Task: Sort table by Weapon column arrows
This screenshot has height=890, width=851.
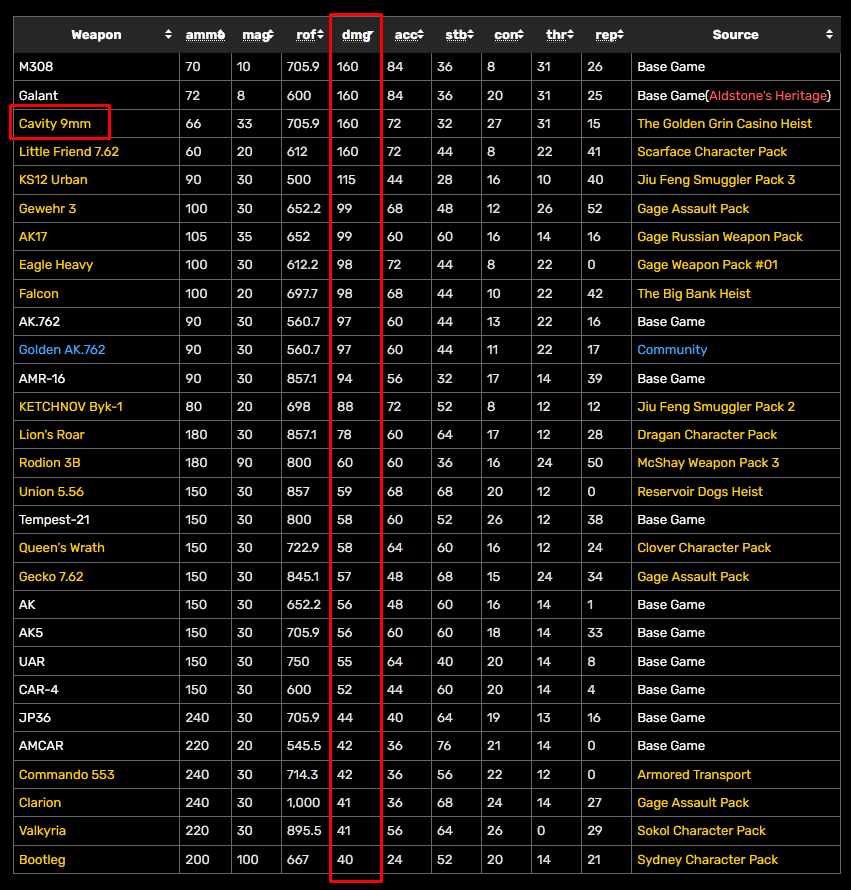Action: [168, 35]
